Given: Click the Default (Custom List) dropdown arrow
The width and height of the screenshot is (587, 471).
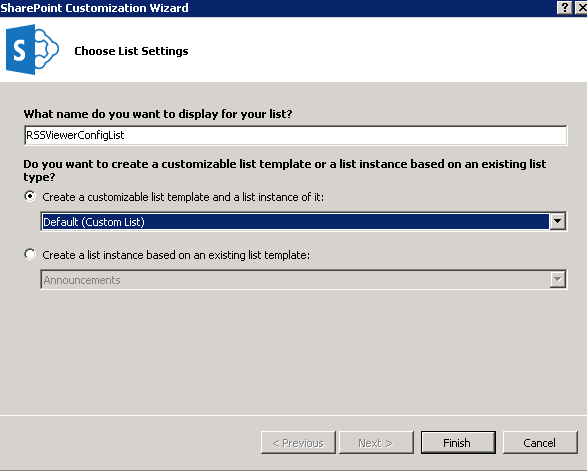Looking at the screenshot, I should pyautogui.click(x=557, y=221).
